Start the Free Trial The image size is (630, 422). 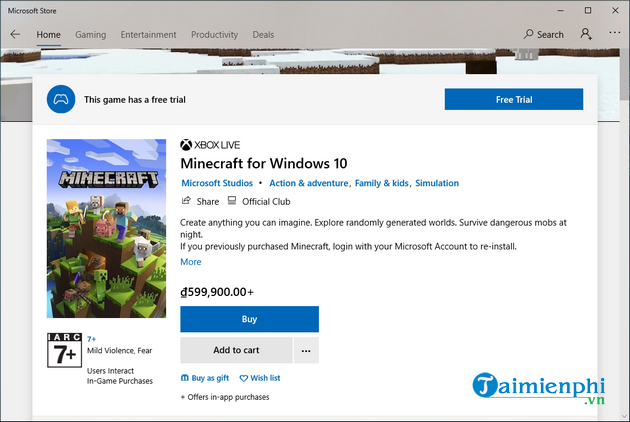coord(514,99)
